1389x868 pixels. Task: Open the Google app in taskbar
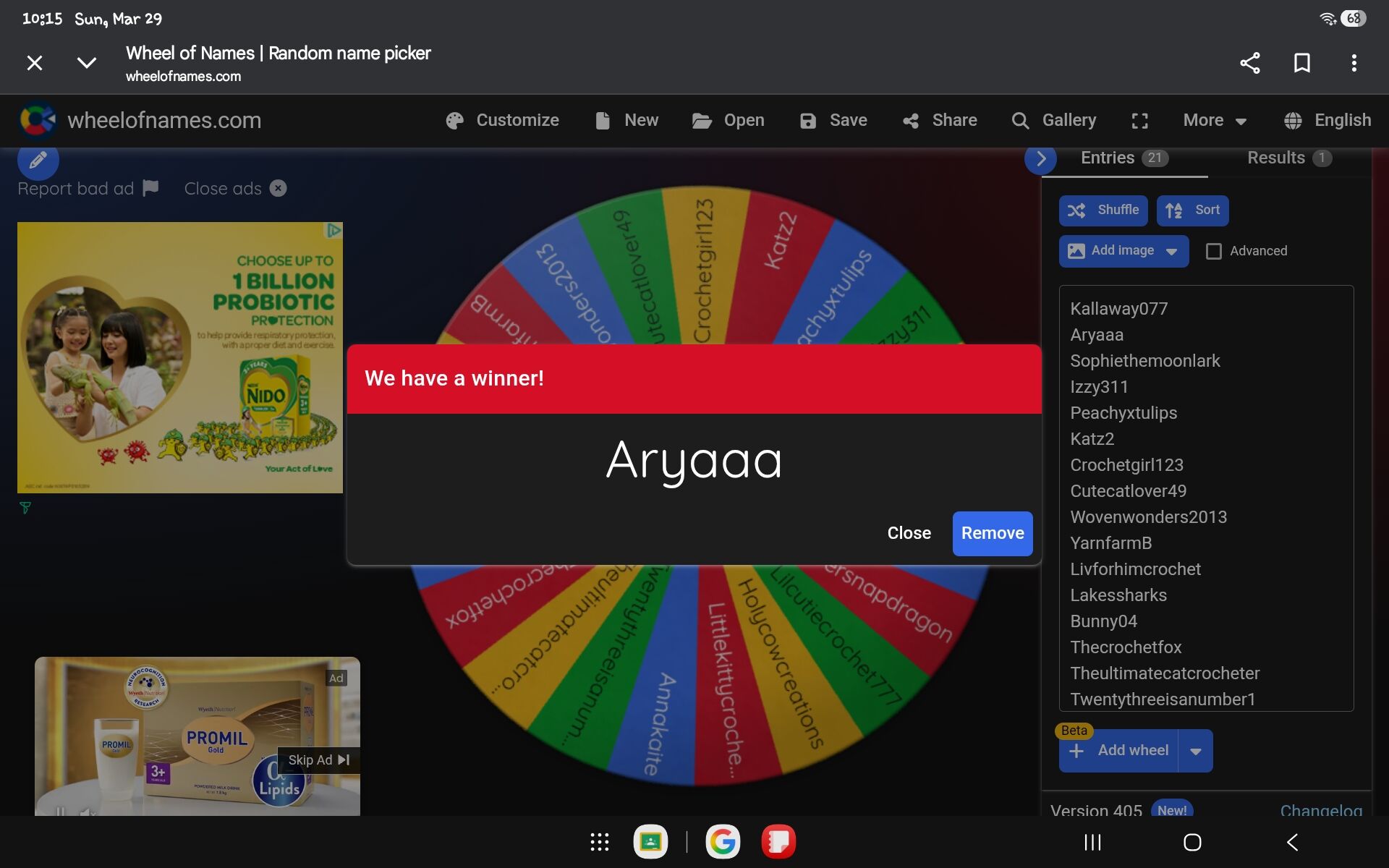coord(722,842)
